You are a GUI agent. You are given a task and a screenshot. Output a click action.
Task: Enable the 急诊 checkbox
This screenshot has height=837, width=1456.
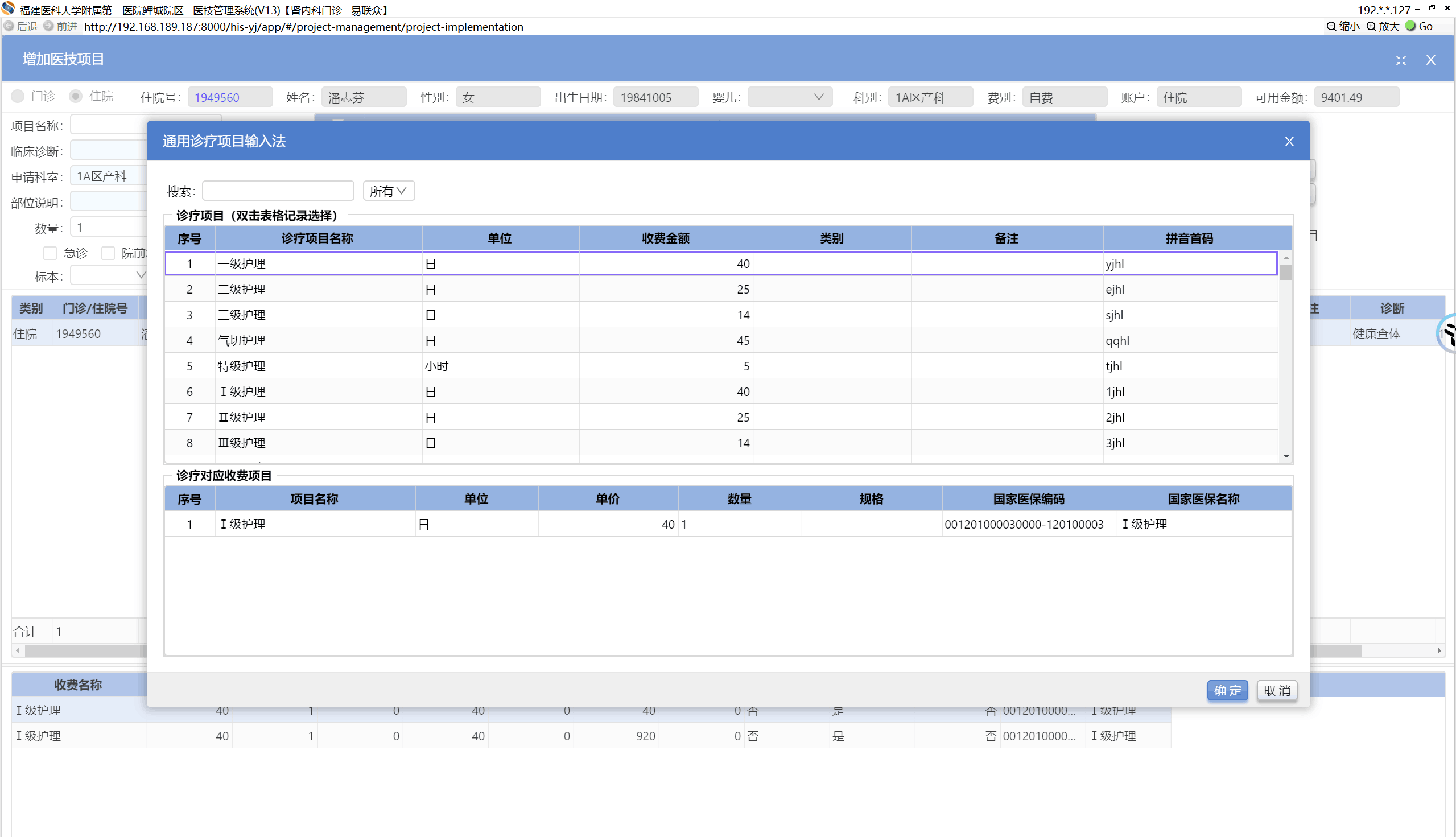point(50,253)
